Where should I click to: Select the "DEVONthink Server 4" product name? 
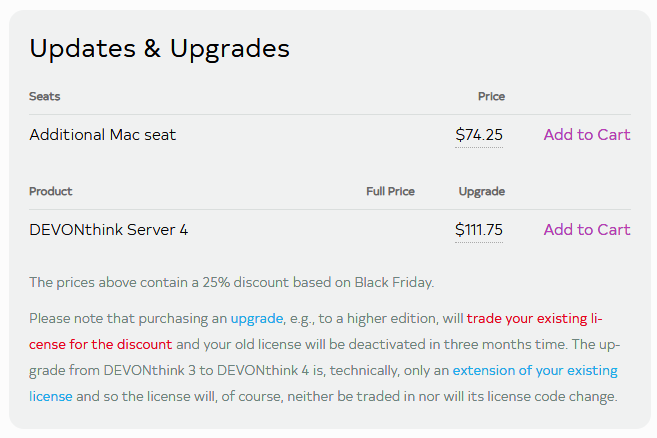[x=109, y=230]
